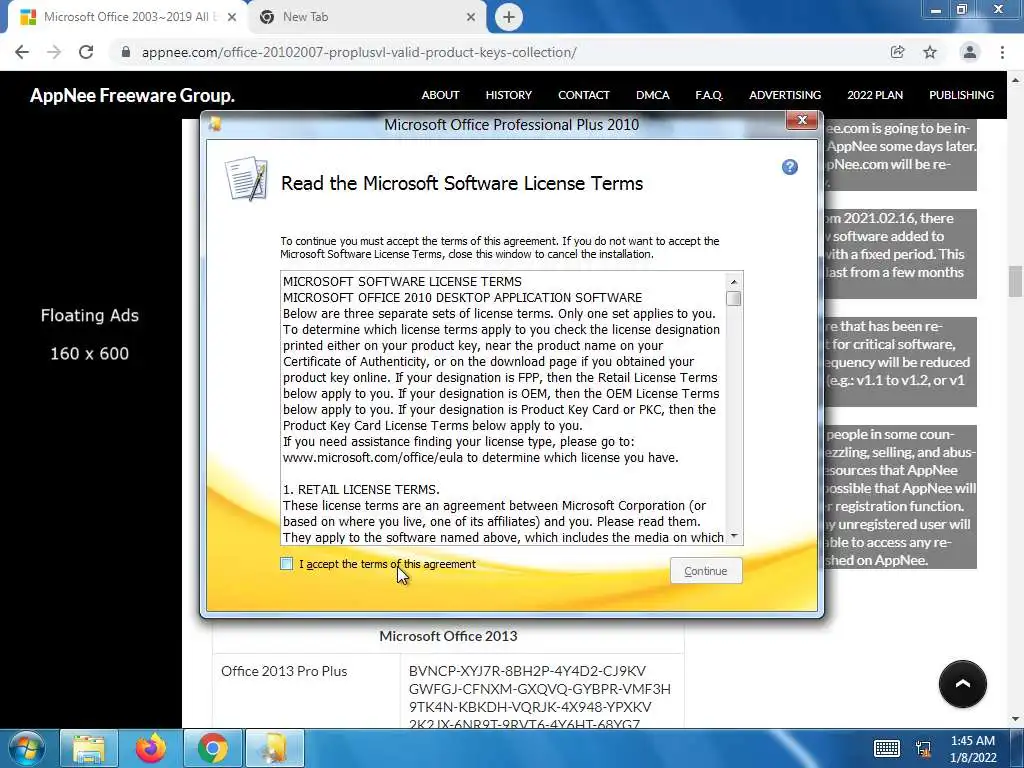Click the Microsoft Office 2013 table heading

coord(448,636)
